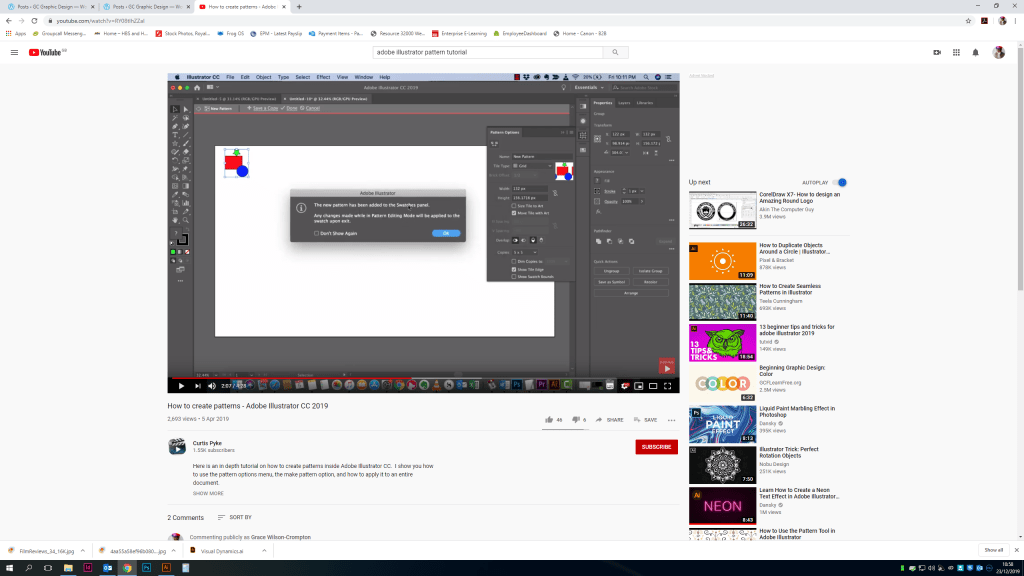Image resolution: width=1024 pixels, height=576 pixels.
Task: Mute the video using the speaker icon
Action: (198, 385)
